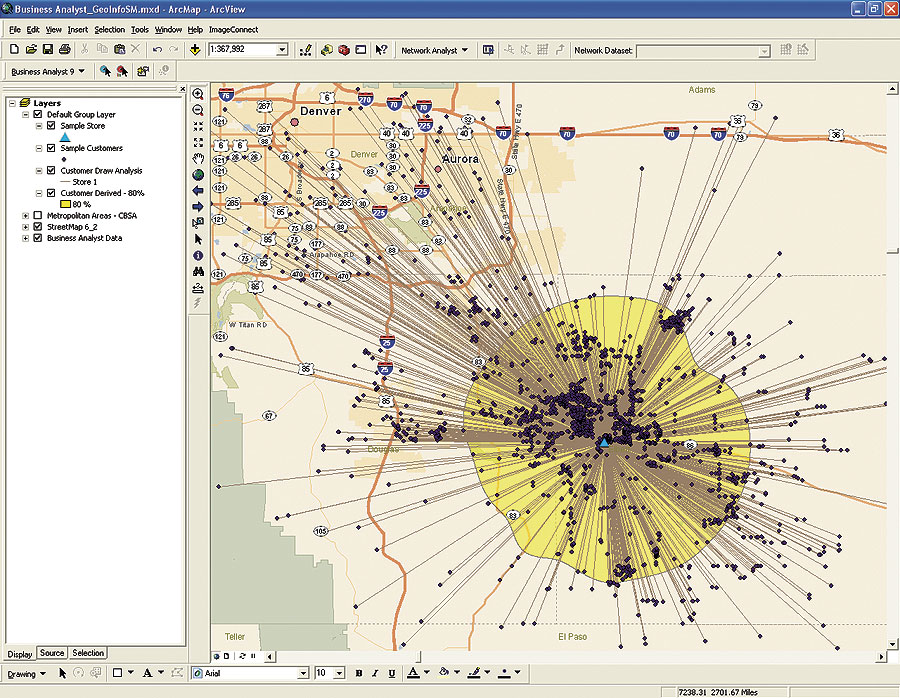Screen dimensions: 900x698
Task: Open the Editor toolbar pencil icon
Action: [306, 51]
